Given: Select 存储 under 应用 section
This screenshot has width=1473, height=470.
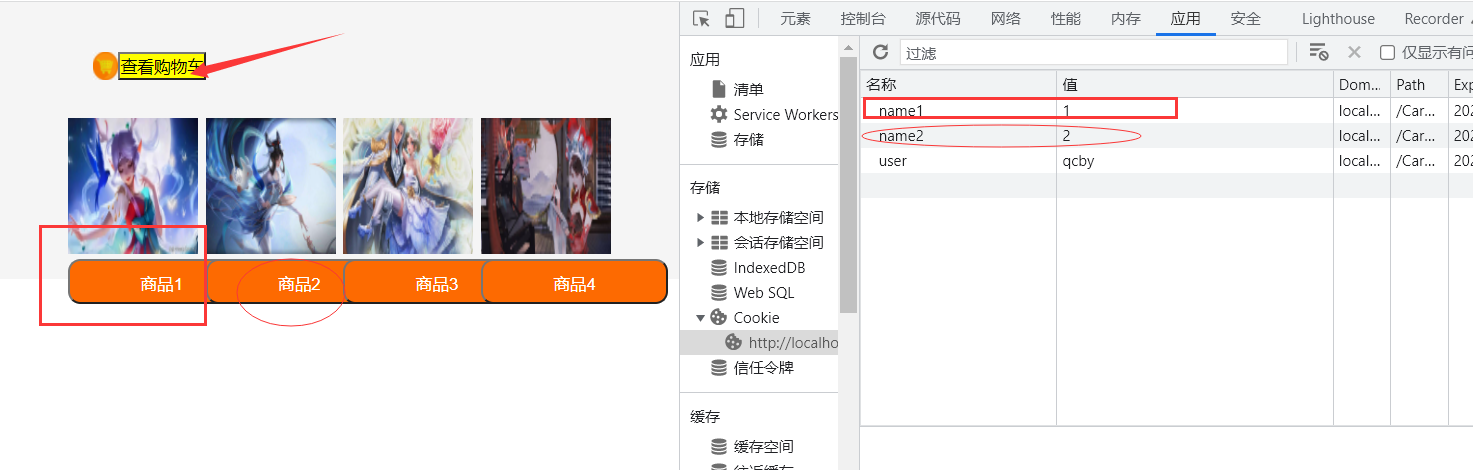Looking at the screenshot, I should pyautogui.click(x=737, y=139).
